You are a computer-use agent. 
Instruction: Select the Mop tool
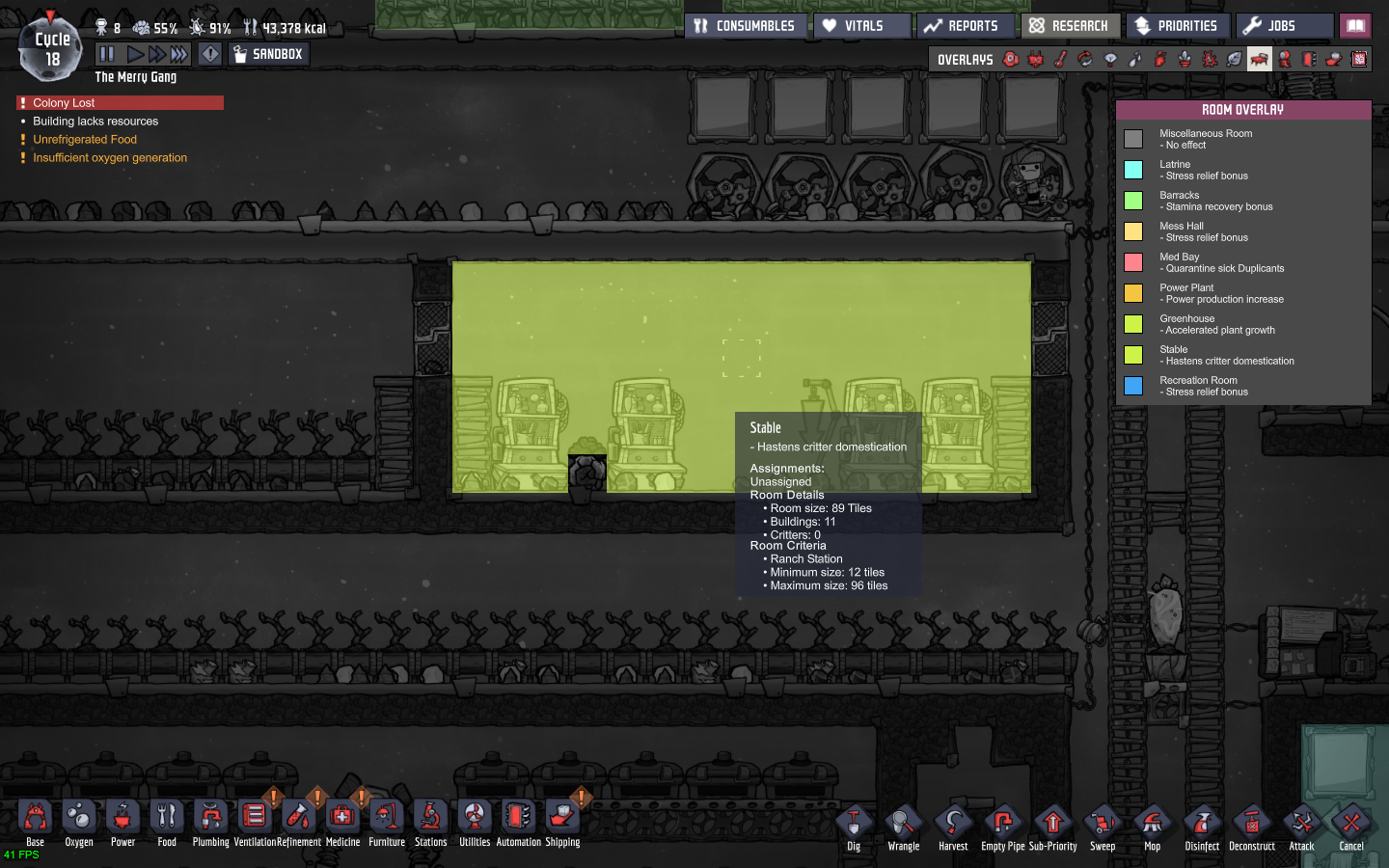pyautogui.click(x=1152, y=826)
